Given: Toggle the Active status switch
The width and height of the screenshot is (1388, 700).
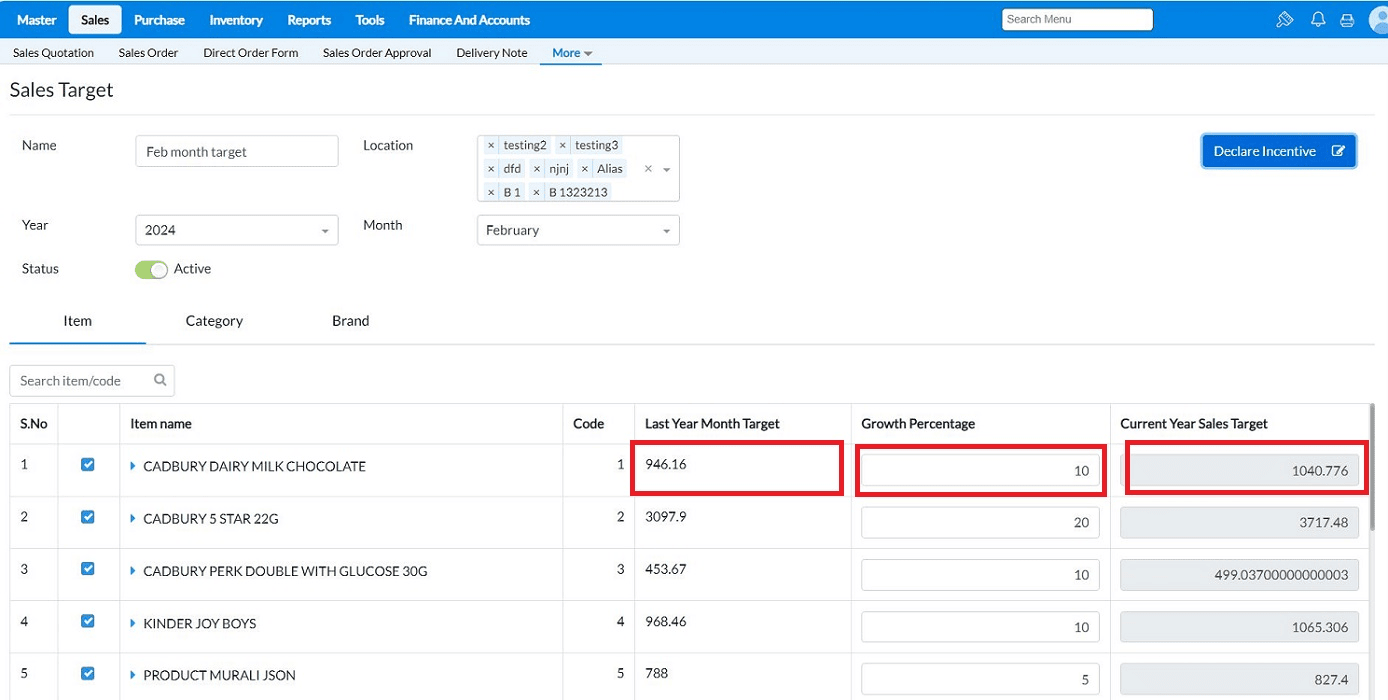Looking at the screenshot, I should 151,269.
